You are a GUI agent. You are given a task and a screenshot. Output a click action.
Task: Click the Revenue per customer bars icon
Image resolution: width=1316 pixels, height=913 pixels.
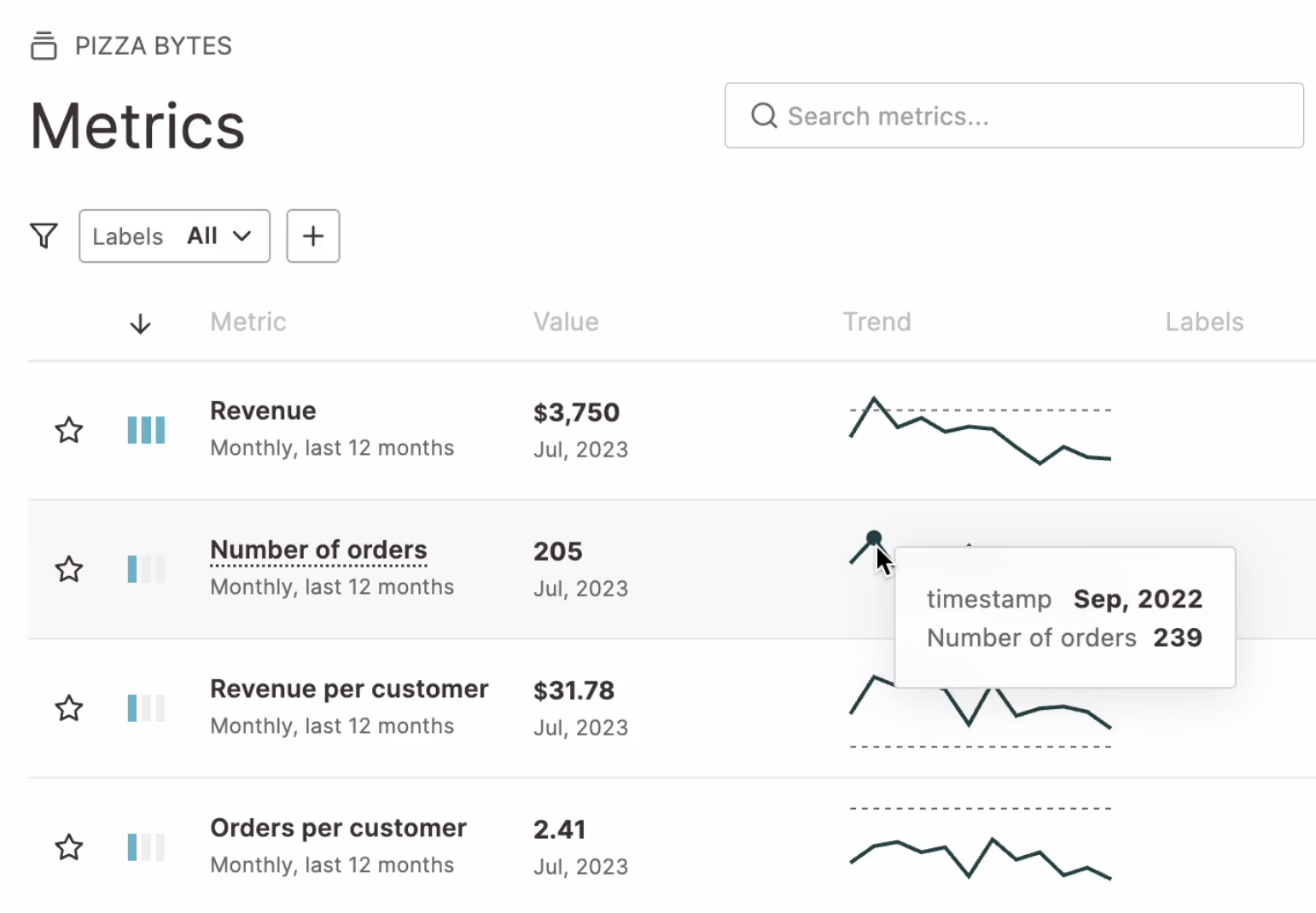[146, 708]
